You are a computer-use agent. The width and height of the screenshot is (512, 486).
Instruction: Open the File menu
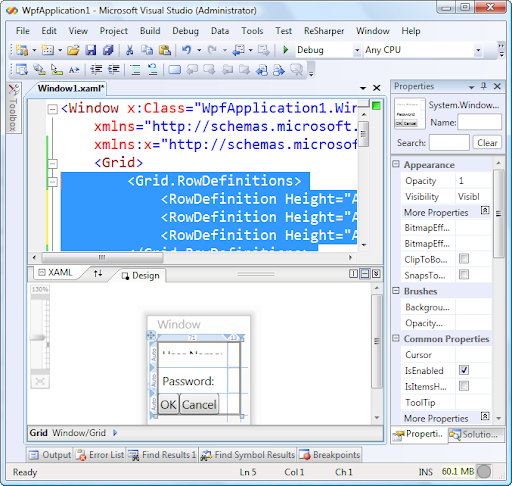23,31
